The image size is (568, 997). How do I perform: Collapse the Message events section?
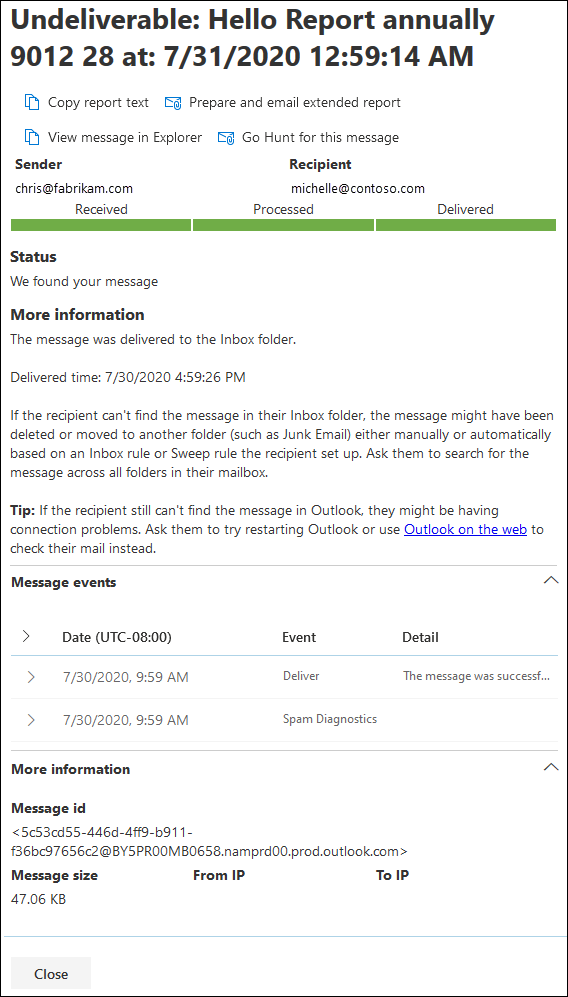coord(551,581)
